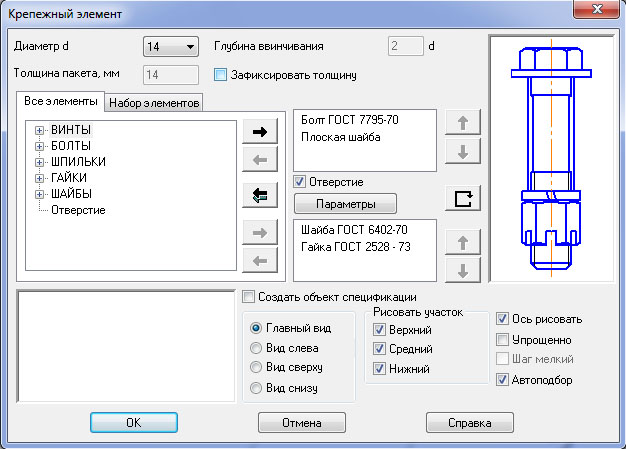
Task: Click the БОЛТЫ tree label
Action: click(71, 146)
